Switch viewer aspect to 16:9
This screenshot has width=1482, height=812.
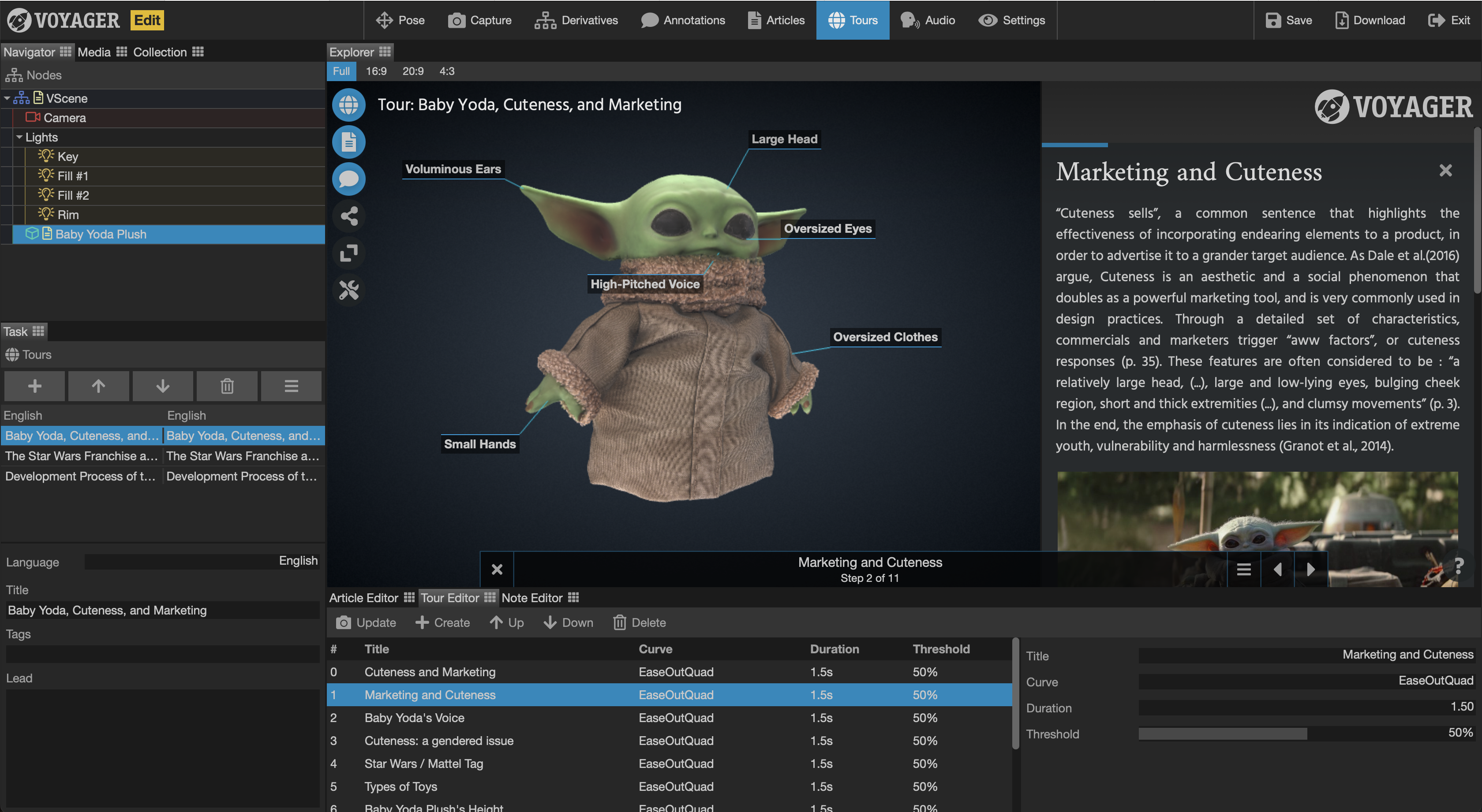[x=376, y=71]
